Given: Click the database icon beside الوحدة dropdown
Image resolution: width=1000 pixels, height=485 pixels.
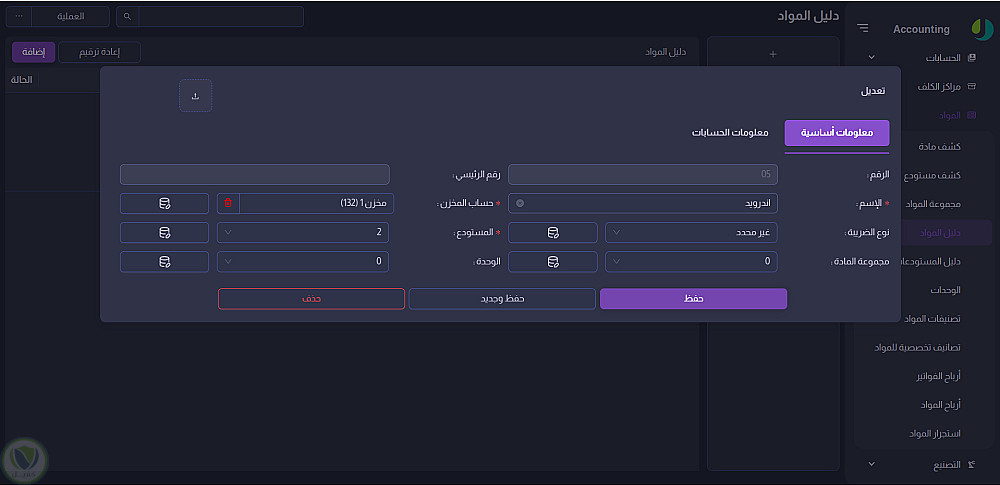Looking at the screenshot, I should (165, 262).
